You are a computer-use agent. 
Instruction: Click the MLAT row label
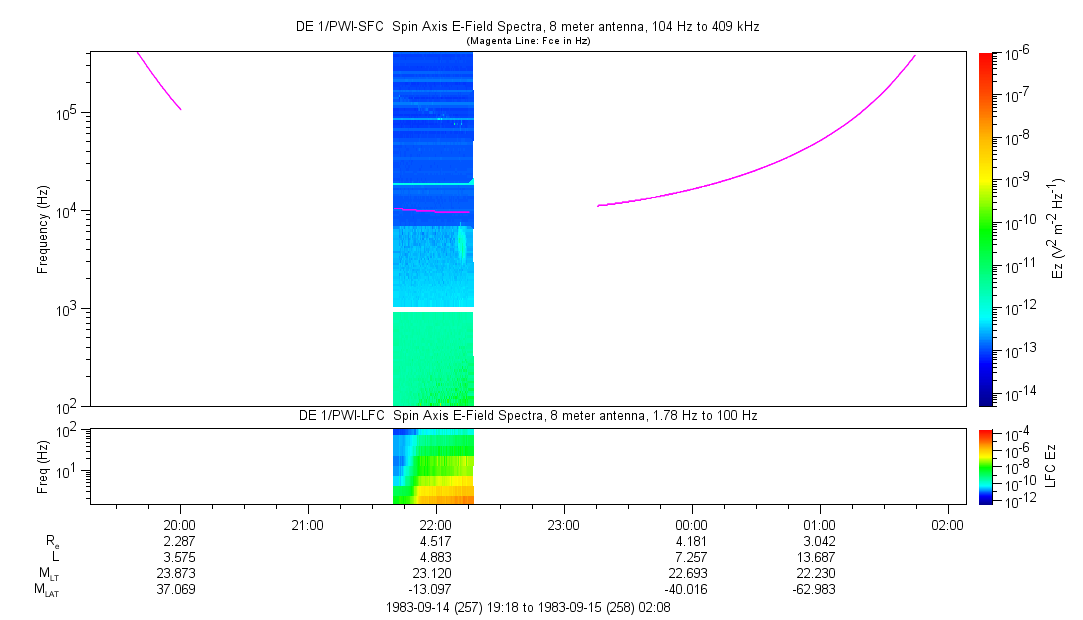click(47, 590)
